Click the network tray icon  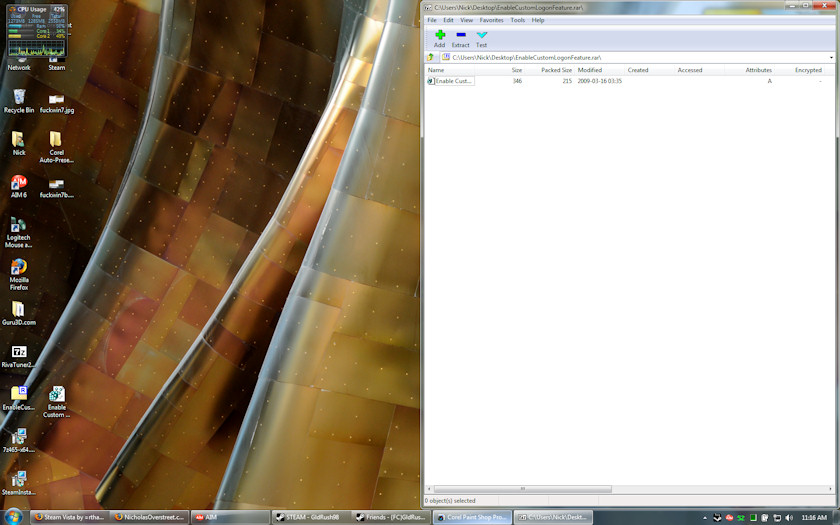coord(777,518)
